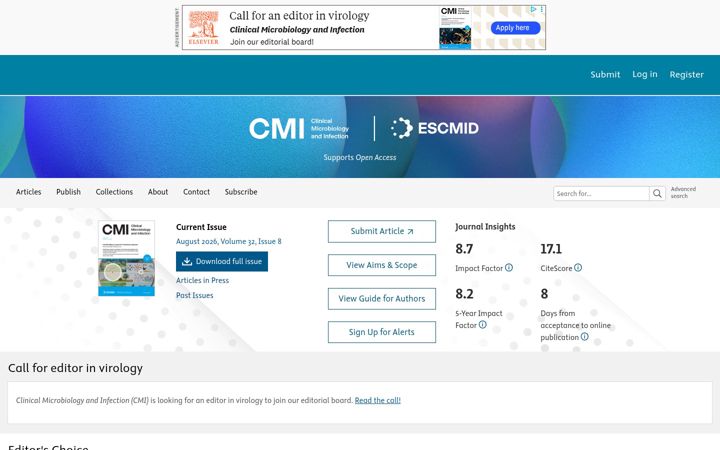Image resolution: width=720 pixels, height=450 pixels.
Task: Click the journal cover thumbnail
Action: [126, 259]
